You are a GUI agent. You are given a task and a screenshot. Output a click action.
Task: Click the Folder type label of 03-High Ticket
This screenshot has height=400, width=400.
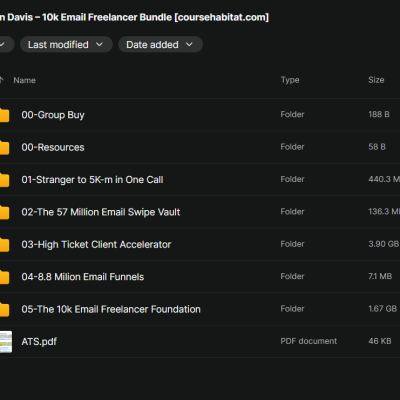click(292, 244)
